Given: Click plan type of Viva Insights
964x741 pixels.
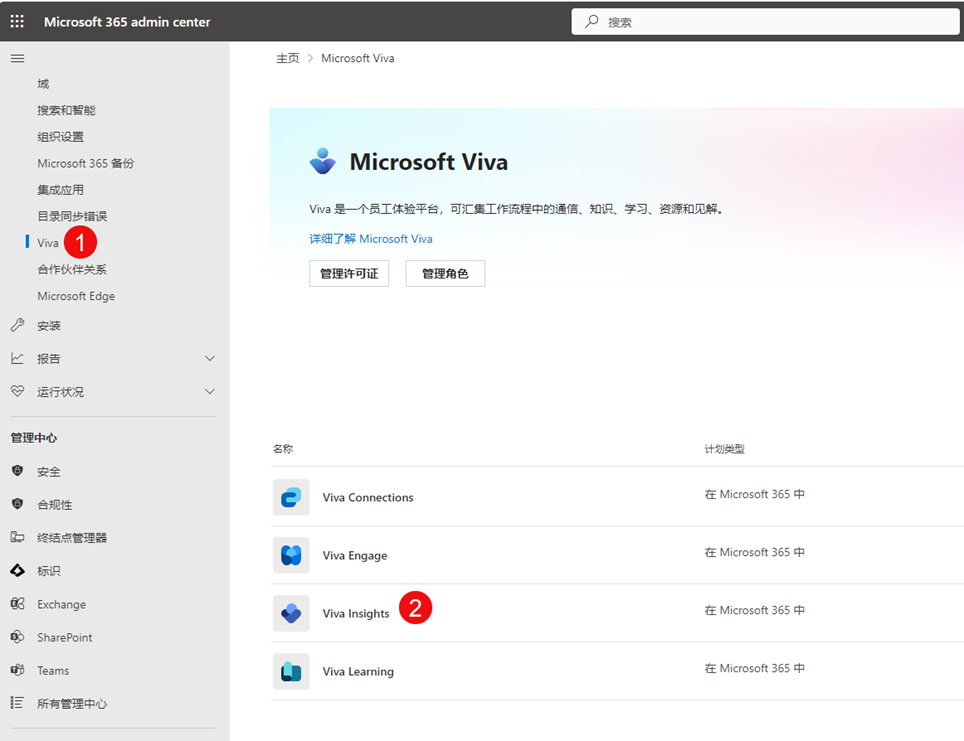Looking at the screenshot, I should [754, 610].
